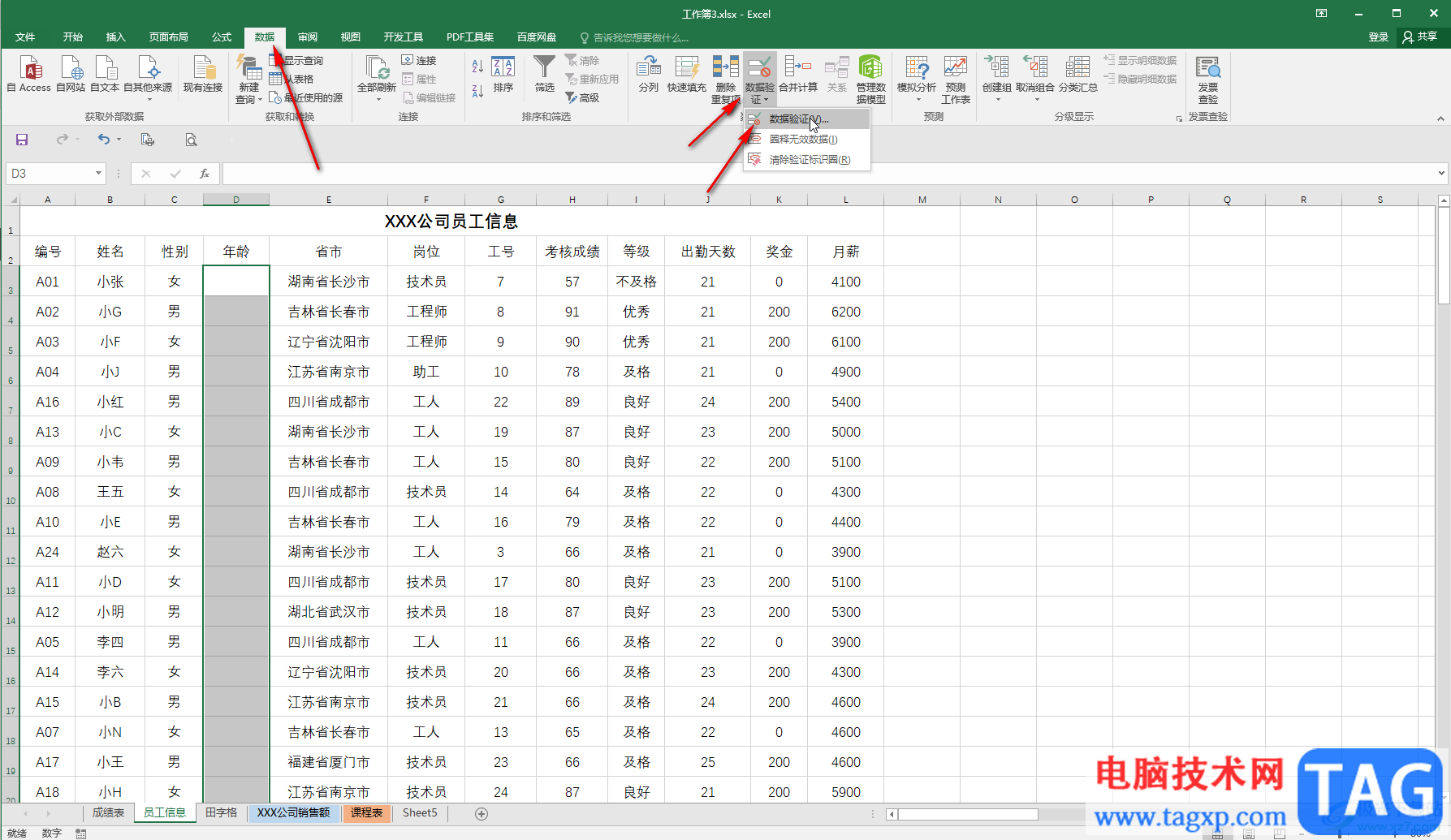Click the Connections button
This screenshot has height=840, width=1451.
click(419, 60)
